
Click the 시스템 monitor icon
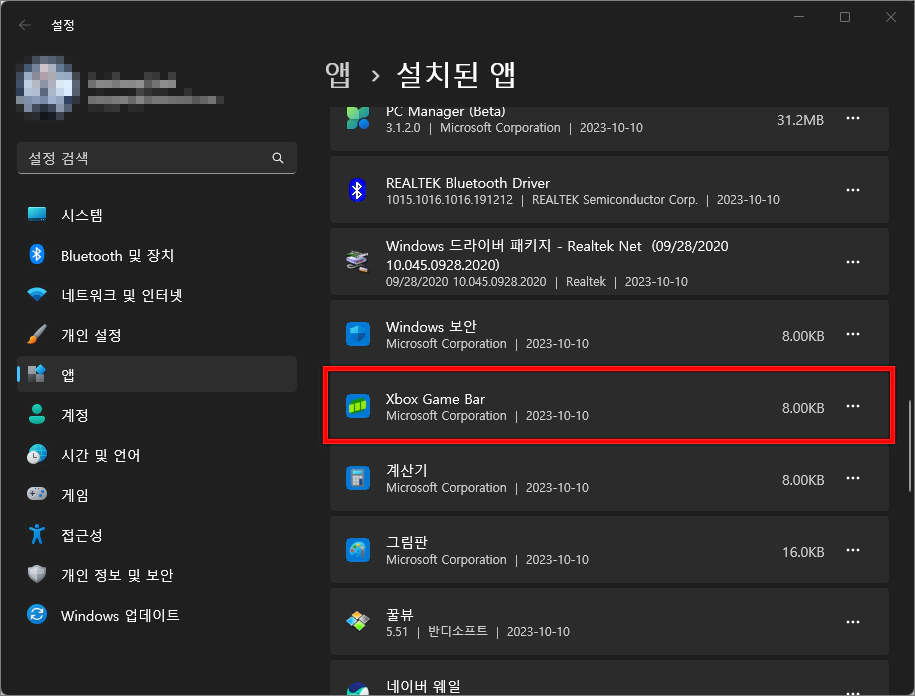point(37,214)
